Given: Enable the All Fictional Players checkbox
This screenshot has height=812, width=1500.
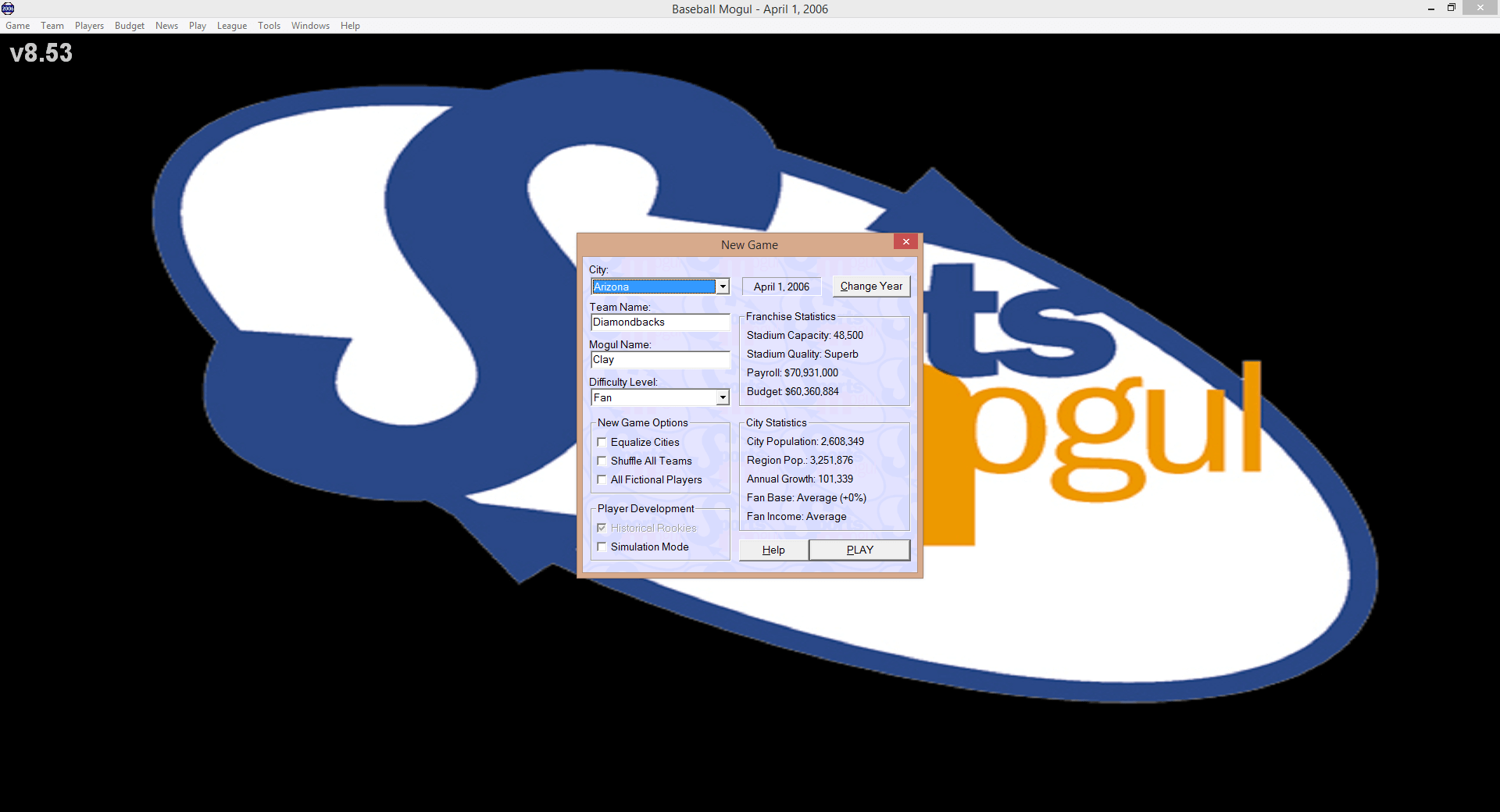Looking at the screenshot, I should [602, 479].
